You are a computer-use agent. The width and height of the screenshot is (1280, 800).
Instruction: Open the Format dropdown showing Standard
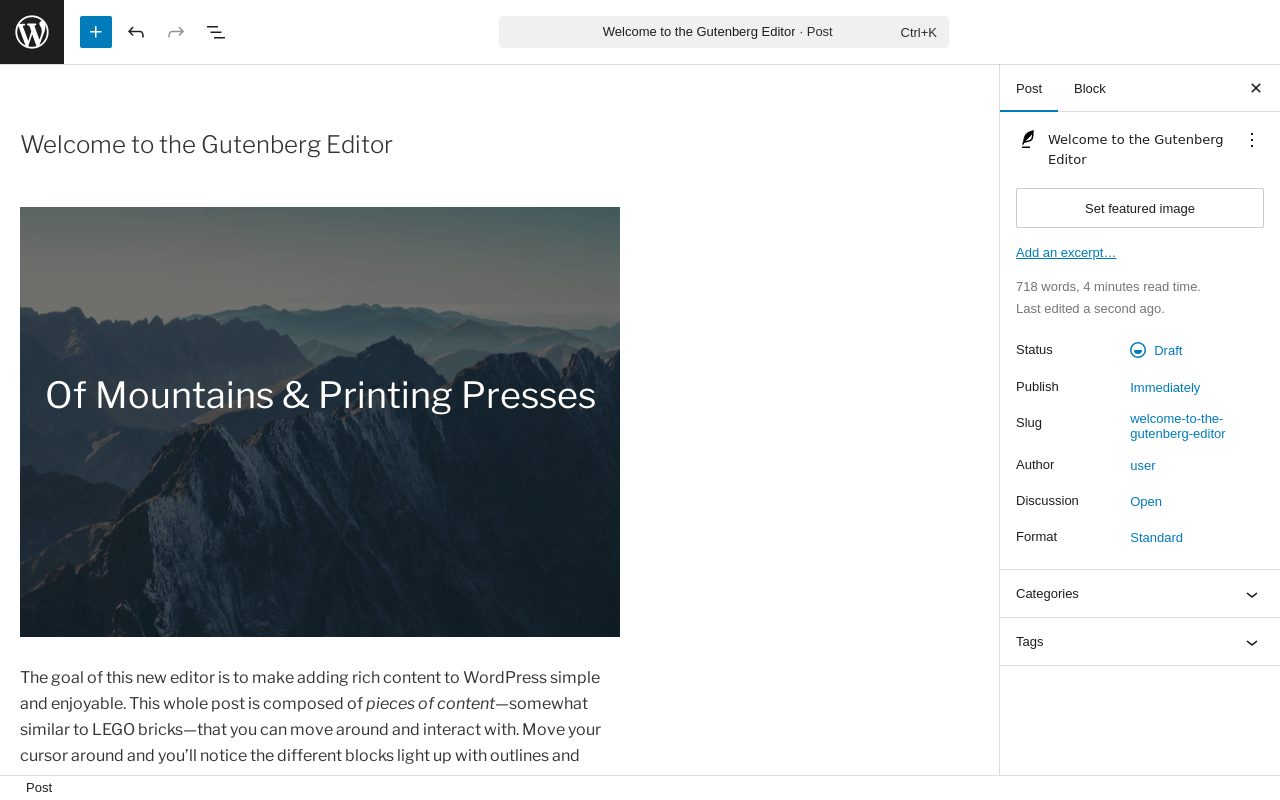pyautogui.click(x=1156, y=538)
